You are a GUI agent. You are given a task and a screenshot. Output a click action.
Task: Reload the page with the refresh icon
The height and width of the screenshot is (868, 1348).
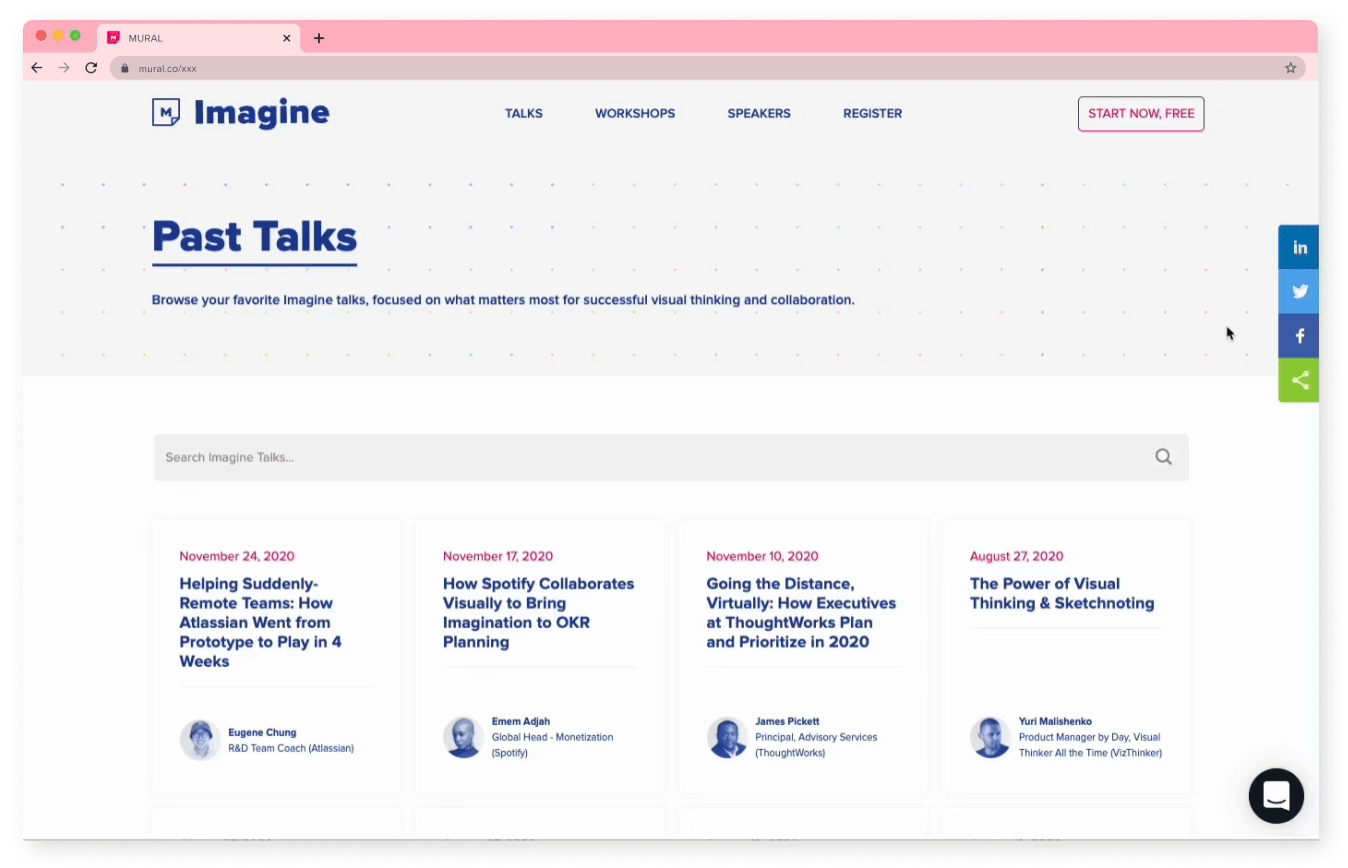pyautogui.click(x=91, y=68)
